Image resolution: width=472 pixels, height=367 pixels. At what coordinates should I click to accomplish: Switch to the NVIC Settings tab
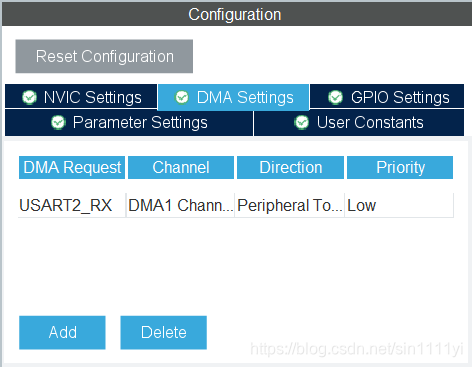[x=81, y=96]
